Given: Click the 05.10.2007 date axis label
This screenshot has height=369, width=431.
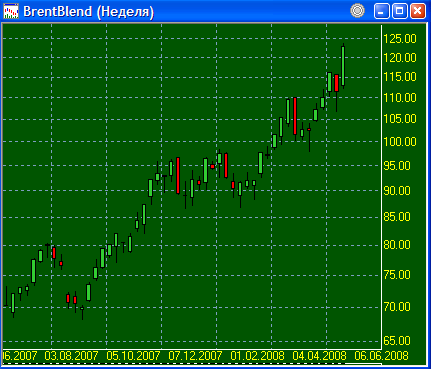Looking at the screenshot, I should [x=133, y=356].
